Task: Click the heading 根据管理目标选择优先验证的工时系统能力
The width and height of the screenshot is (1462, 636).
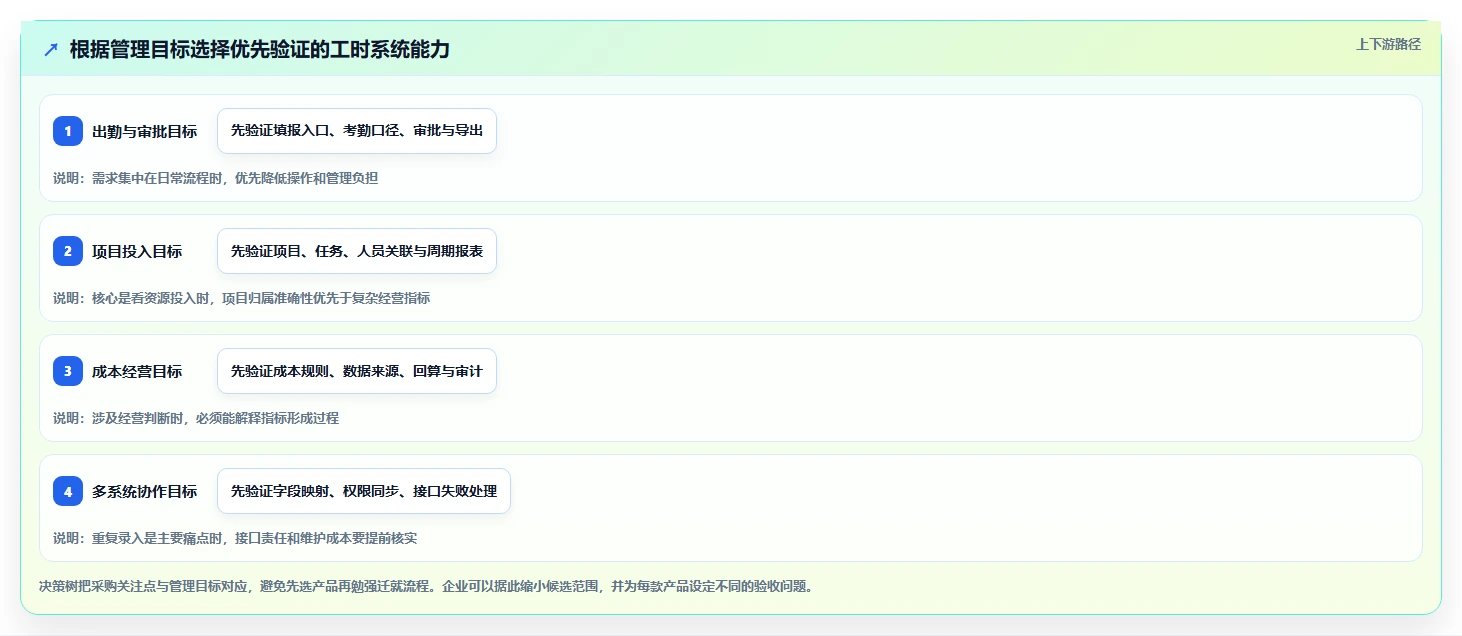Action: (260, 49)
